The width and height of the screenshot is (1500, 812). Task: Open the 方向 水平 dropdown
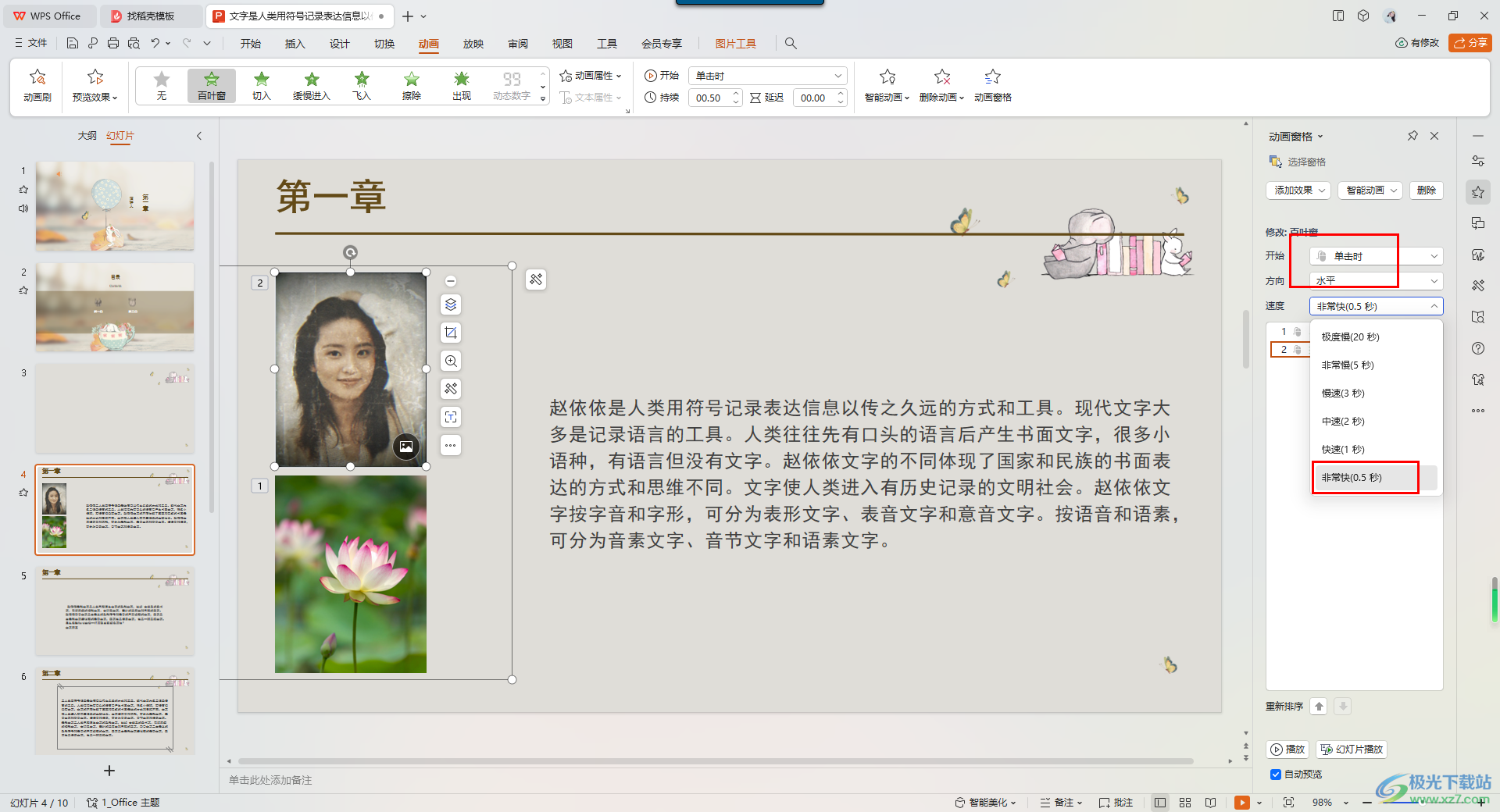[x=1376, y=281]
